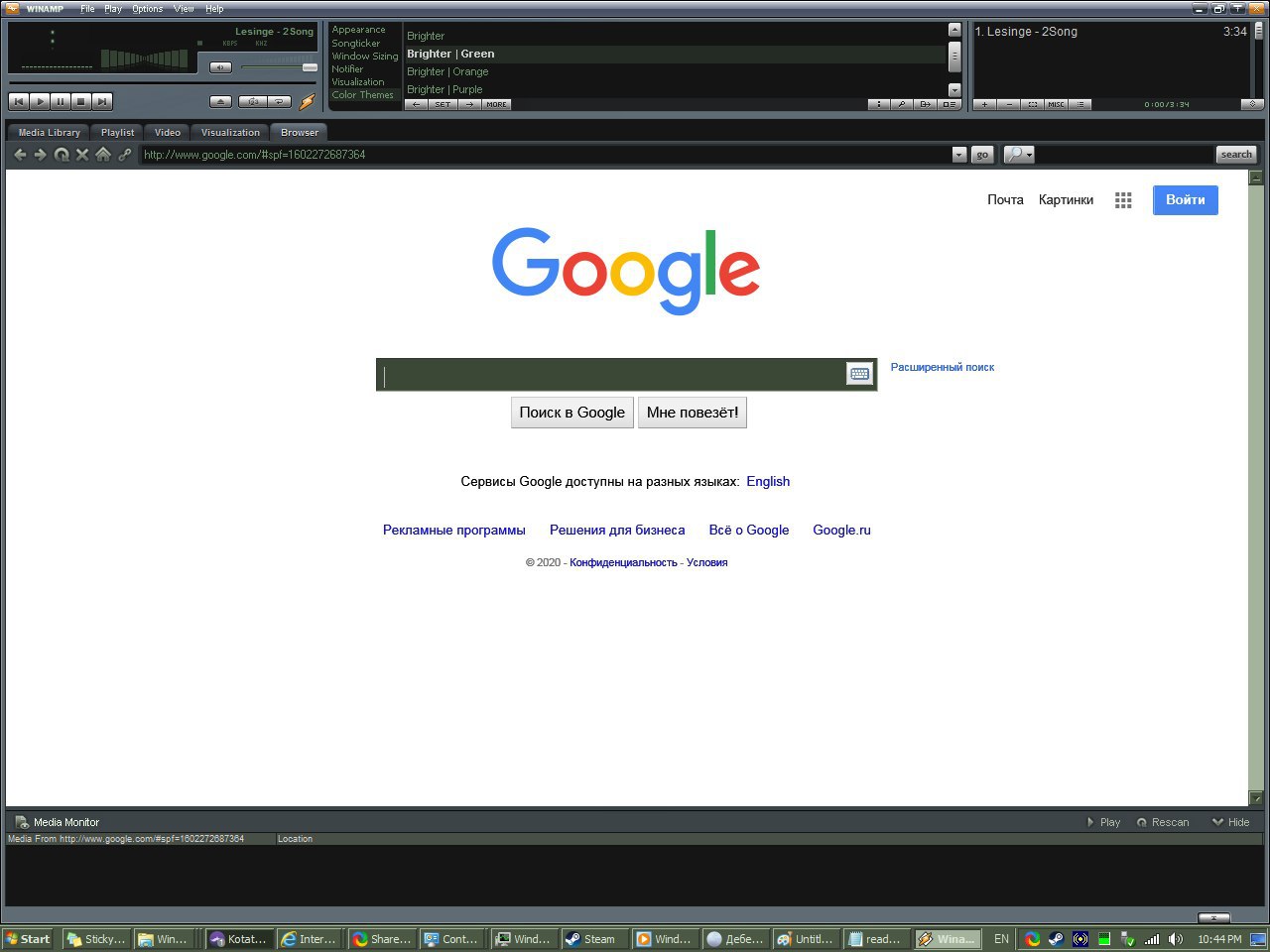The height and width of the screenshot is (952, 1270).
Task: Select the 1. Lesinge - 2Song playlist entry
Action: click(x=1111, y=32)
